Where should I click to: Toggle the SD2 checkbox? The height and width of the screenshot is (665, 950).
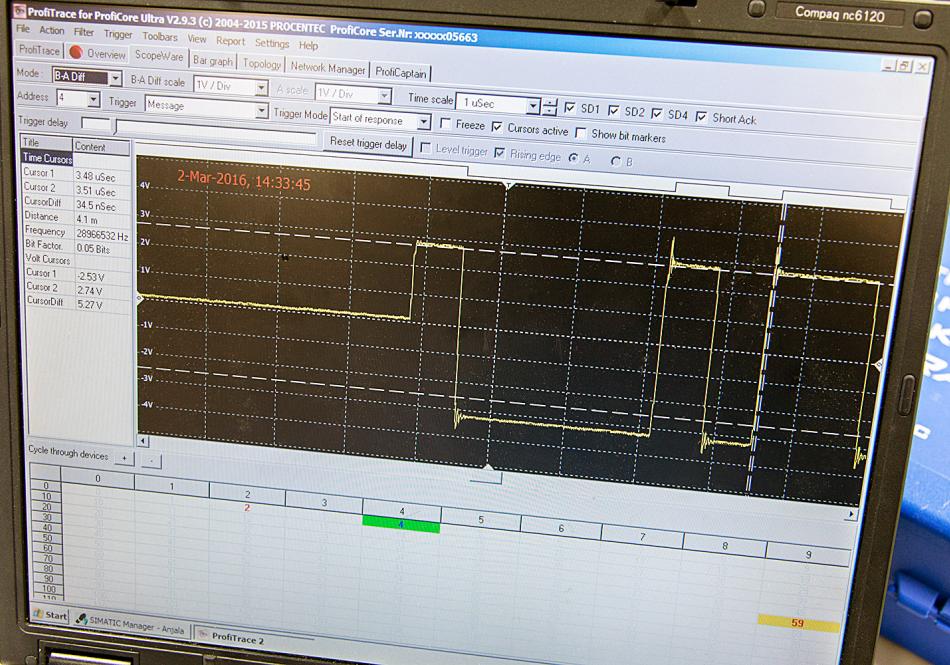(614, 110)
